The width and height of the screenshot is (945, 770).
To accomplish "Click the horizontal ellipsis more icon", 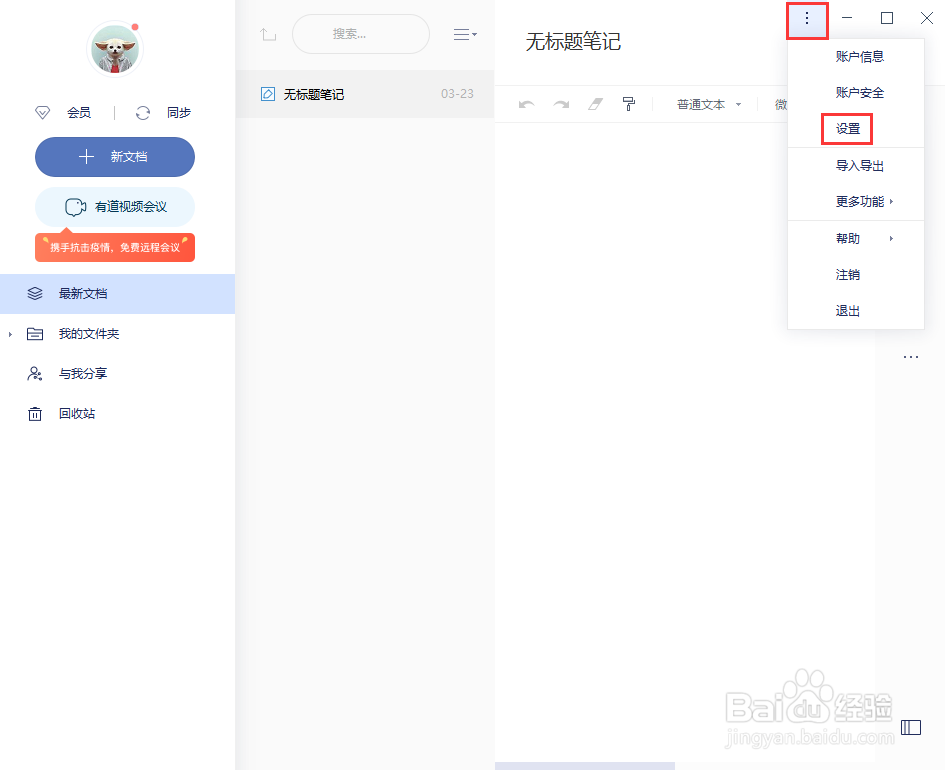I will coord(911,357).
